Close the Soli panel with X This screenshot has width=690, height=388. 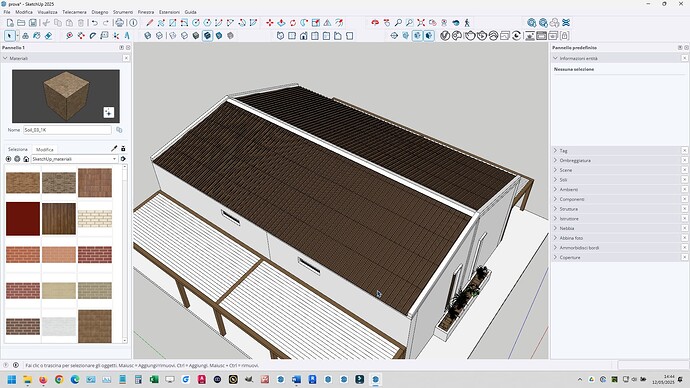point(685,179)
